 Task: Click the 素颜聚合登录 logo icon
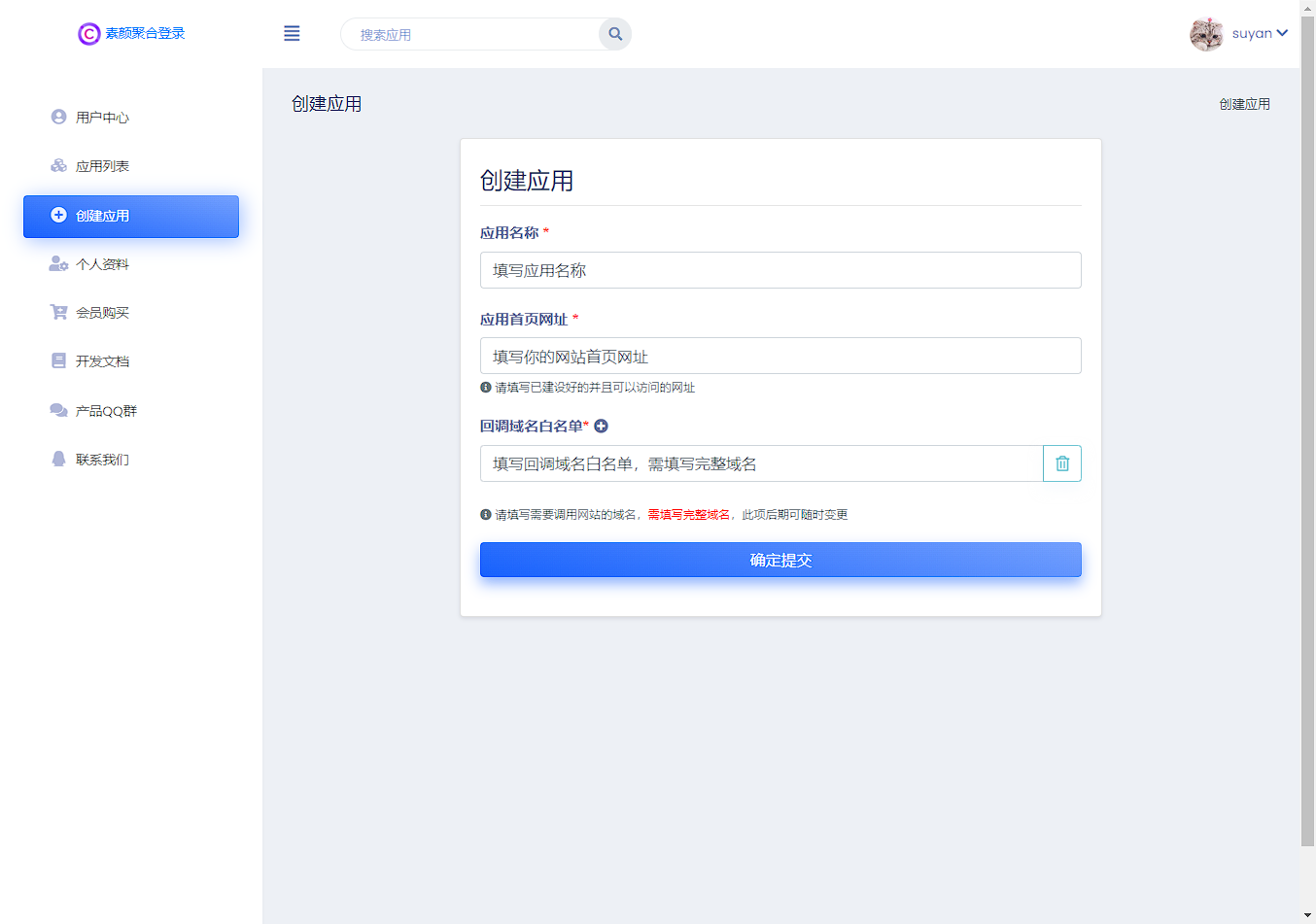click(88, 33)
